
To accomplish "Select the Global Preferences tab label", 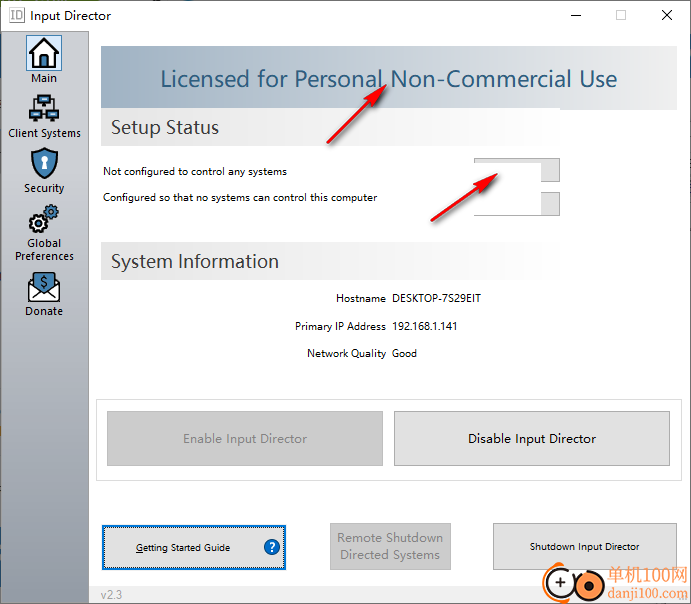I will [x=44, y=249].
